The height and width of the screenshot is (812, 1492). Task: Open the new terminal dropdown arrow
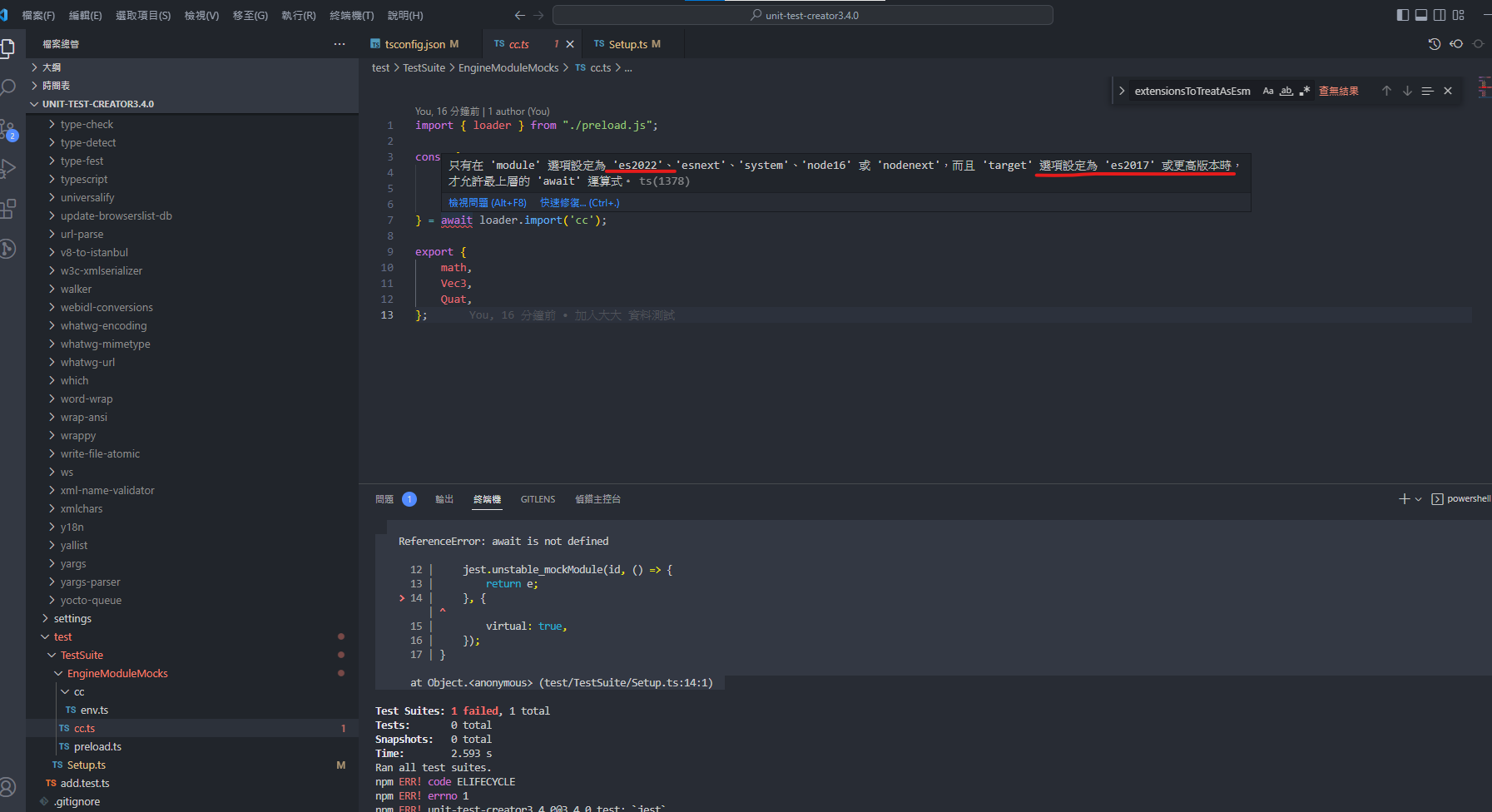pos(1418,499)
